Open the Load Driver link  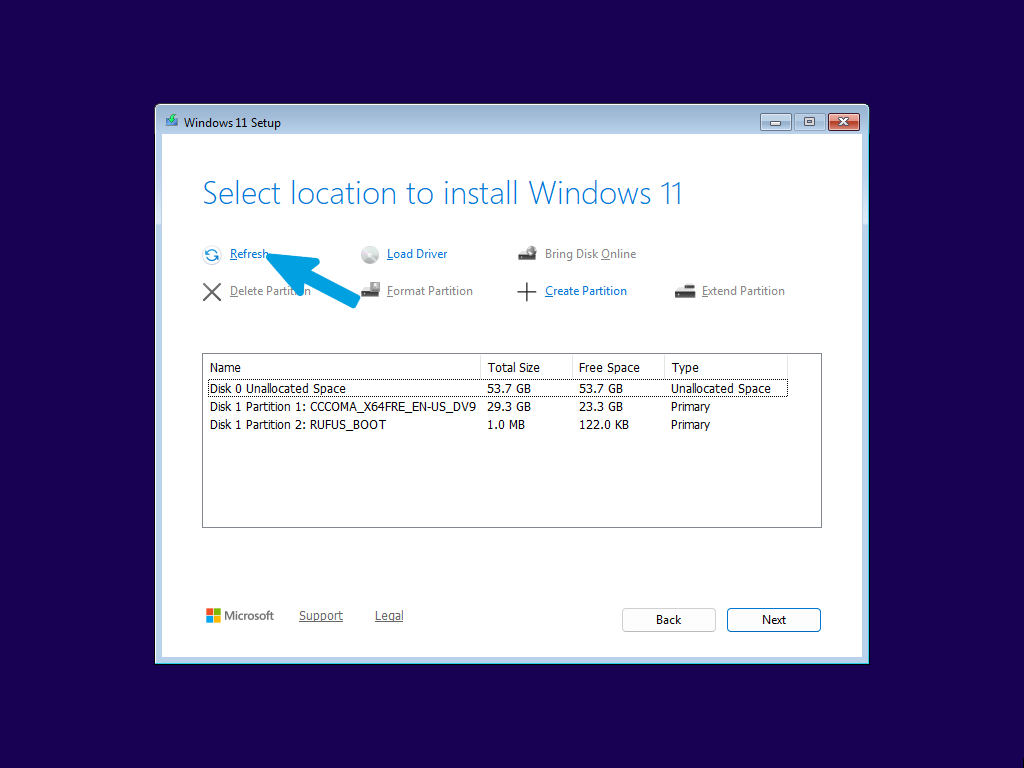pyautogui.click(x=417, y=254)
